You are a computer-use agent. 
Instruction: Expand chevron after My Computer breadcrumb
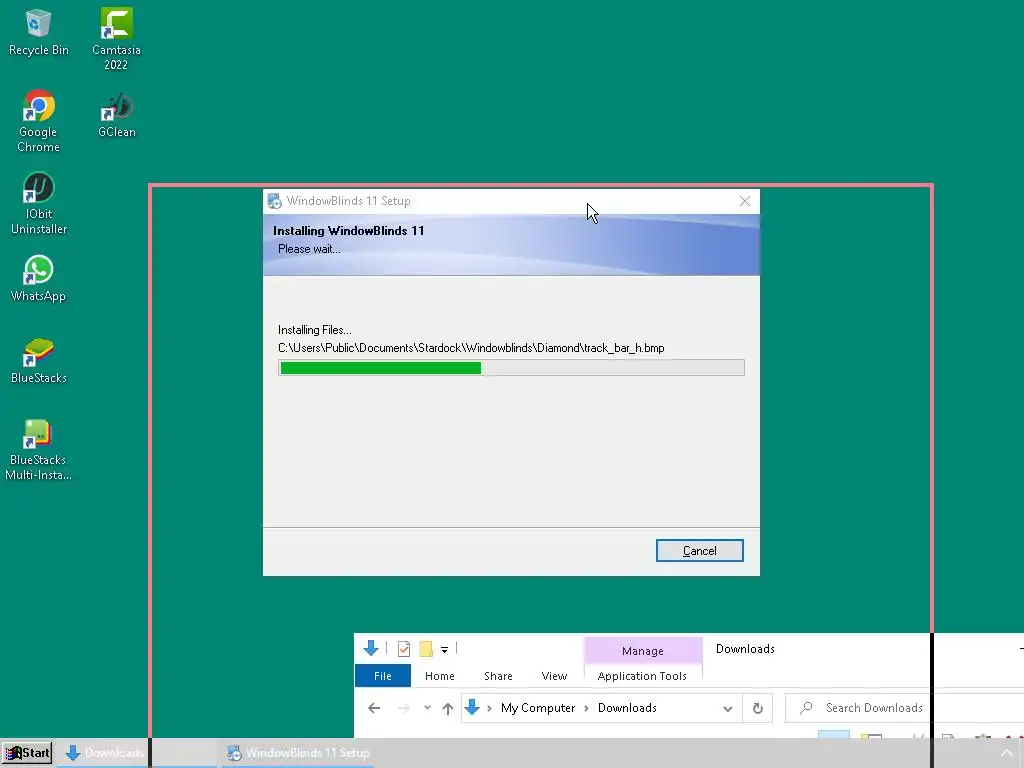point(586,709)
